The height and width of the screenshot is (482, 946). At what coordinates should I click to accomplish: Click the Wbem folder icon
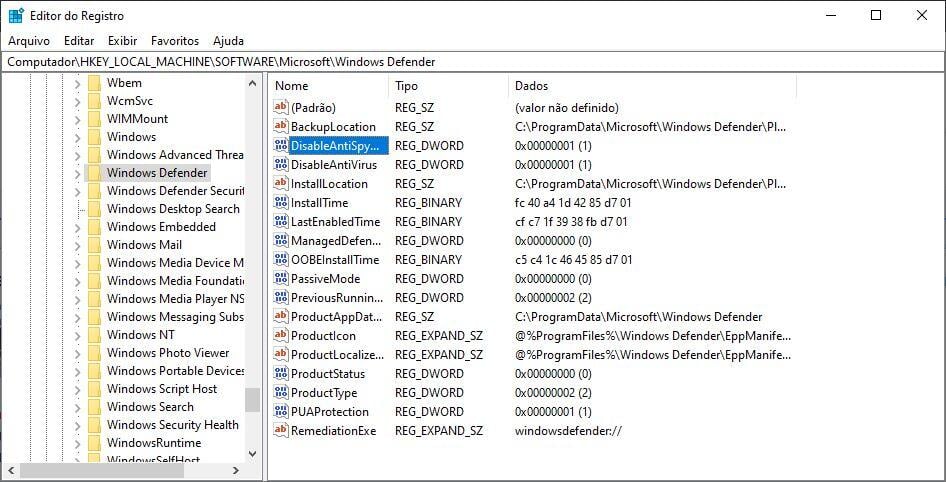tap(94, 83)
